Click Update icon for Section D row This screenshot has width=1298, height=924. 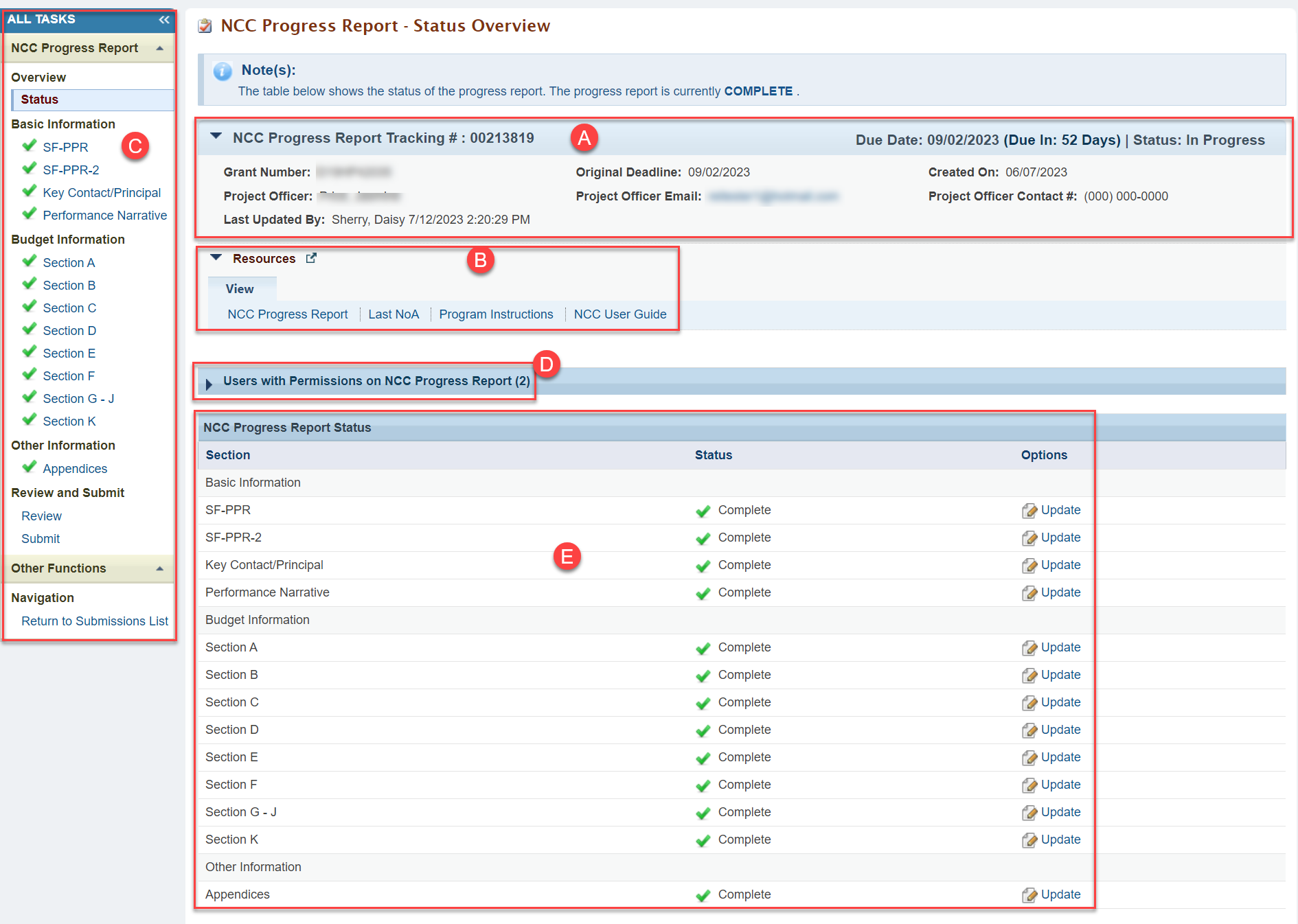(1029, 730)
